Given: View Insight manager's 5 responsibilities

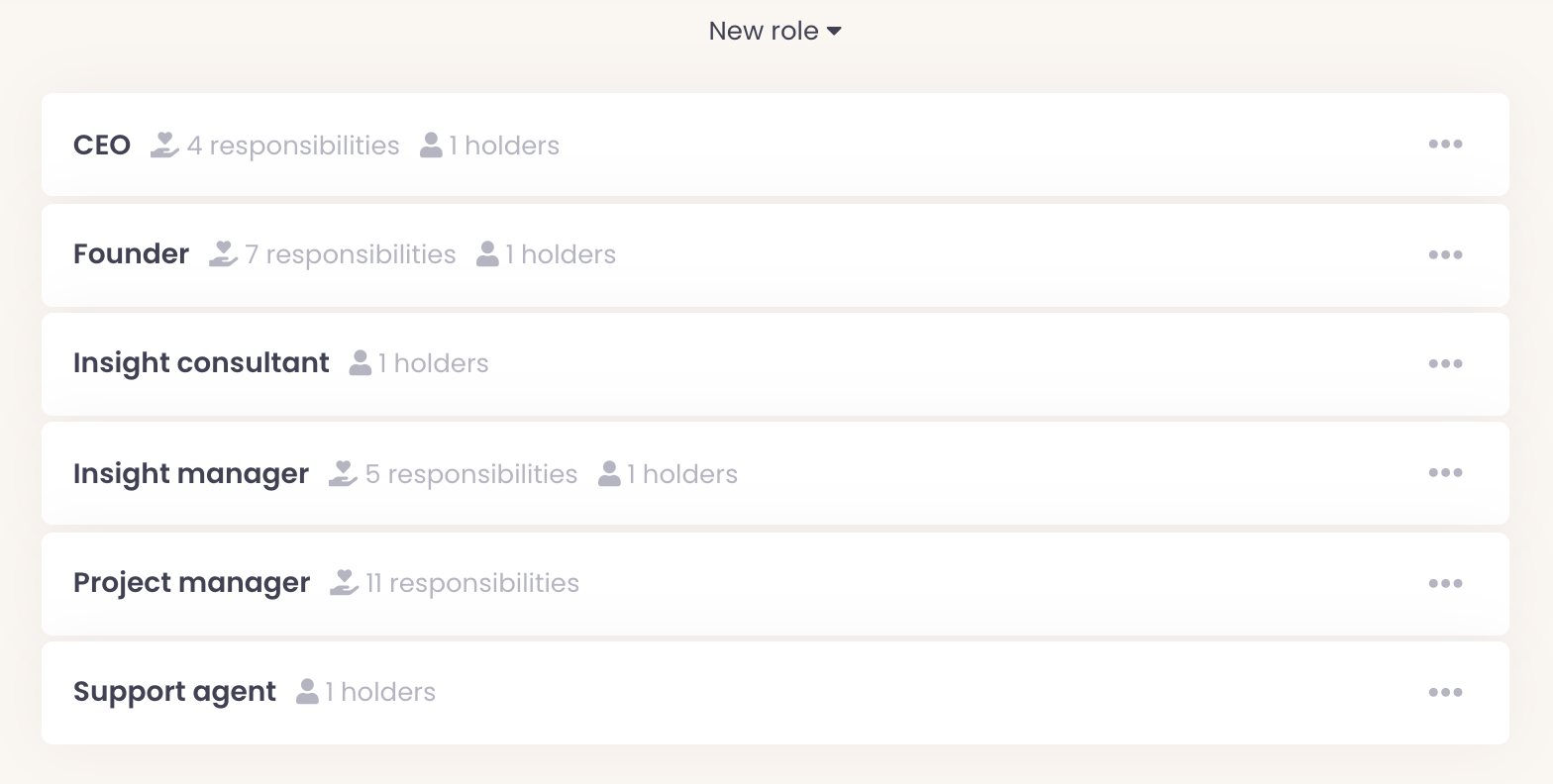Looking at the screenshot, I should point(471,474).
